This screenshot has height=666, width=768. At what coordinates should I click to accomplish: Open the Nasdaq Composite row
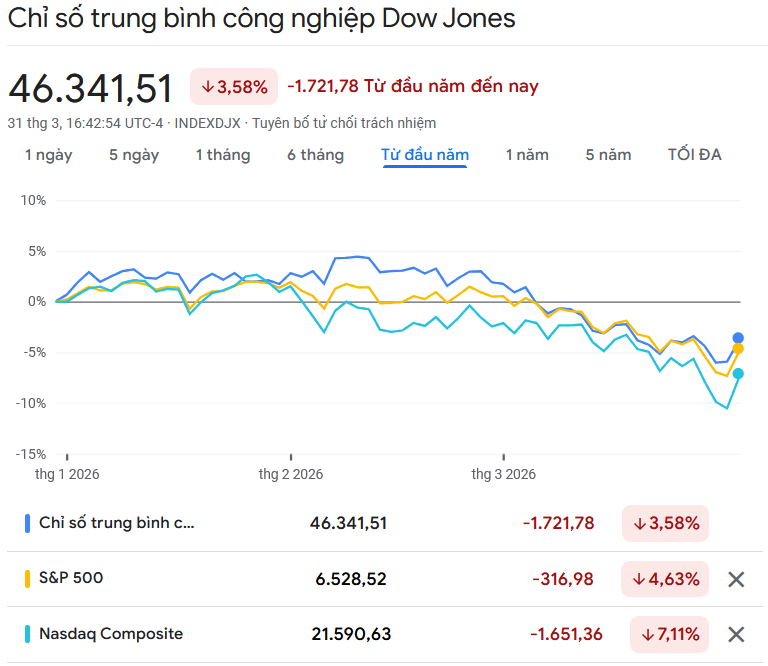(111, 634)
